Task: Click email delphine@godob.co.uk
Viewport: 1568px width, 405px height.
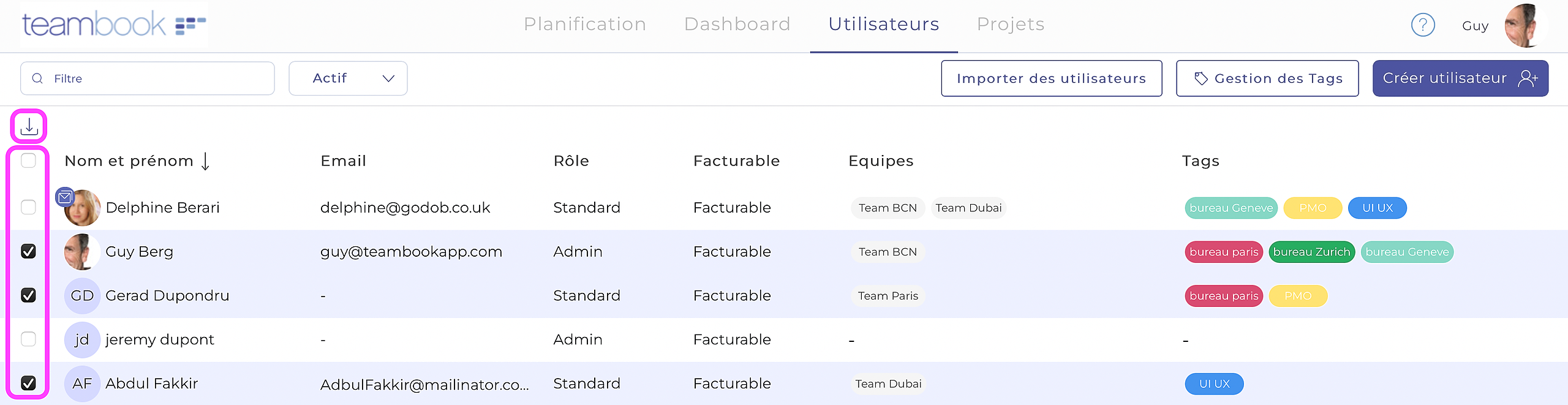Action: point(405,208)
